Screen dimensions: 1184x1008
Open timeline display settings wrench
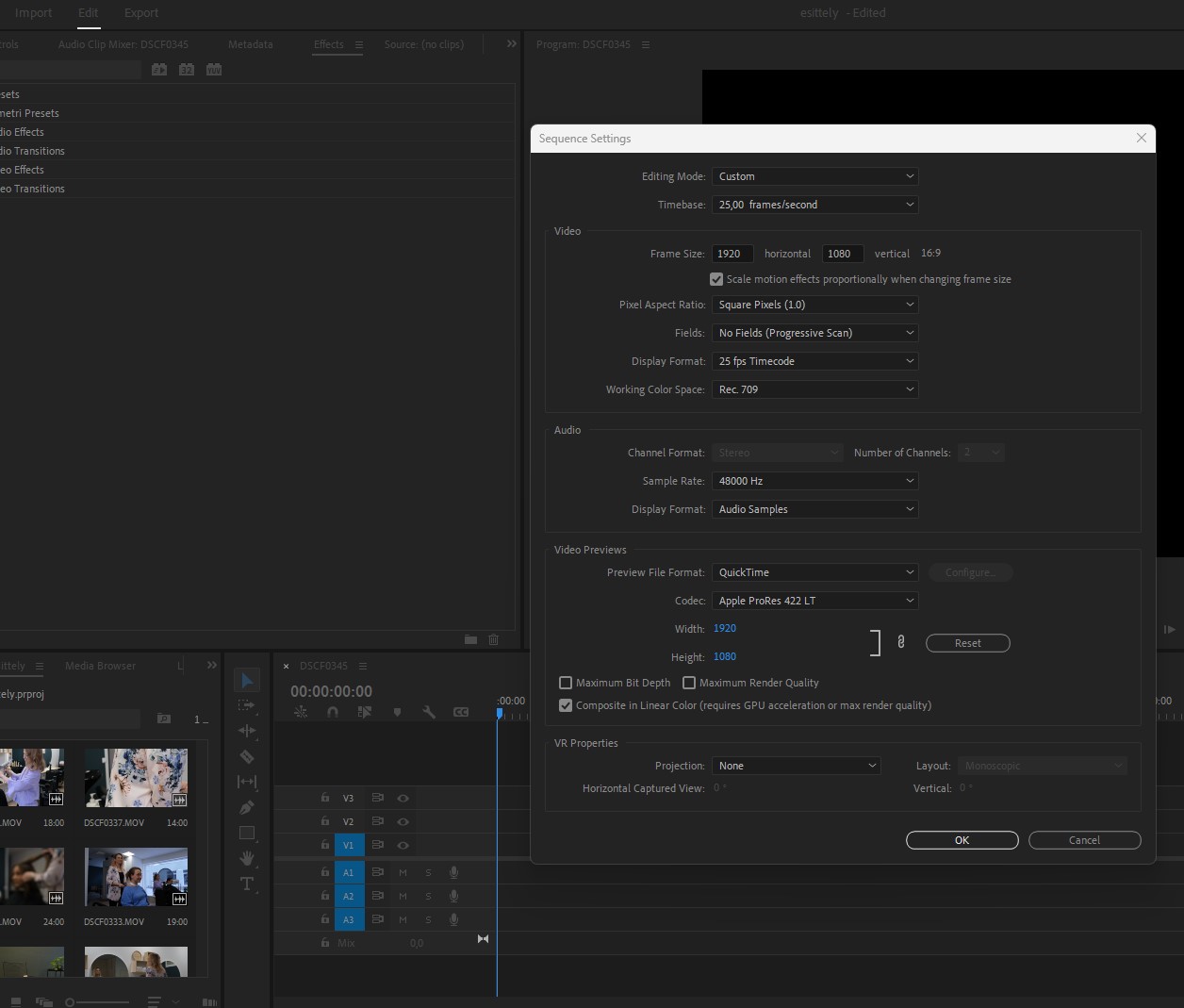pyautogui.click(x=429, y=712)
